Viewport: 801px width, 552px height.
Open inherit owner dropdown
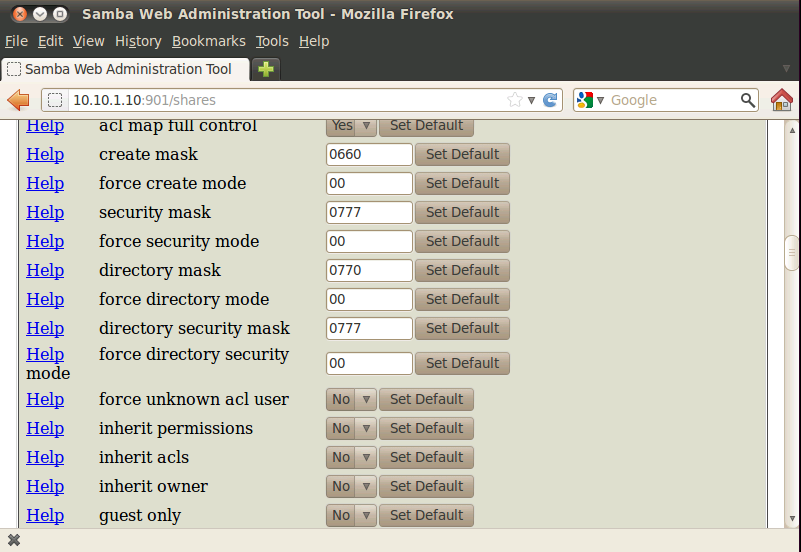click(x=351, y=487)
